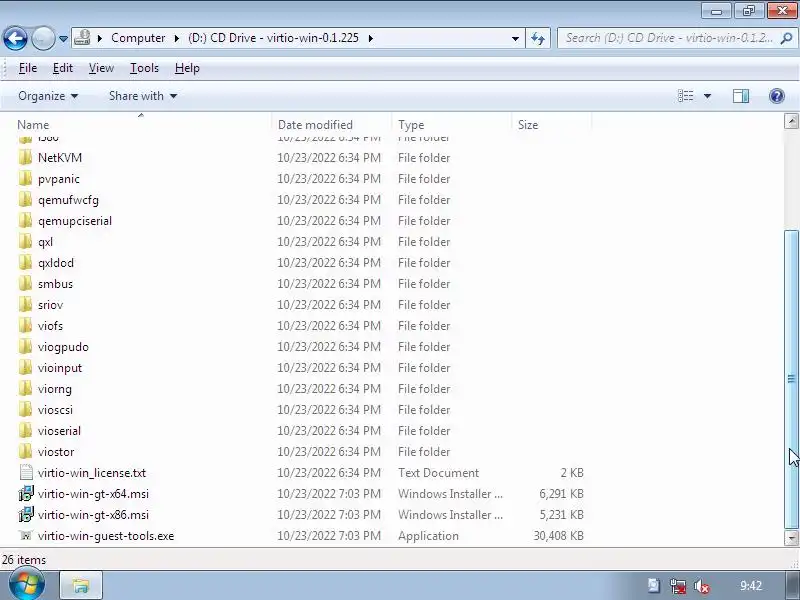
Task: Click the 9:42 taskbar clock
Action: point(751,586)
